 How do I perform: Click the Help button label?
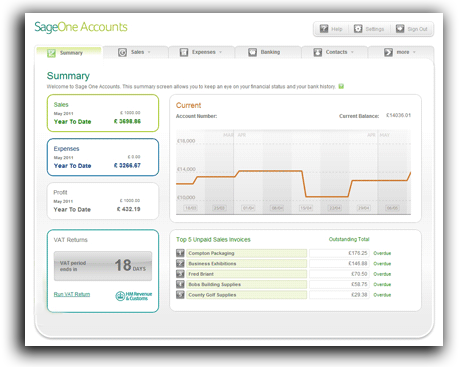coord(337,29)
